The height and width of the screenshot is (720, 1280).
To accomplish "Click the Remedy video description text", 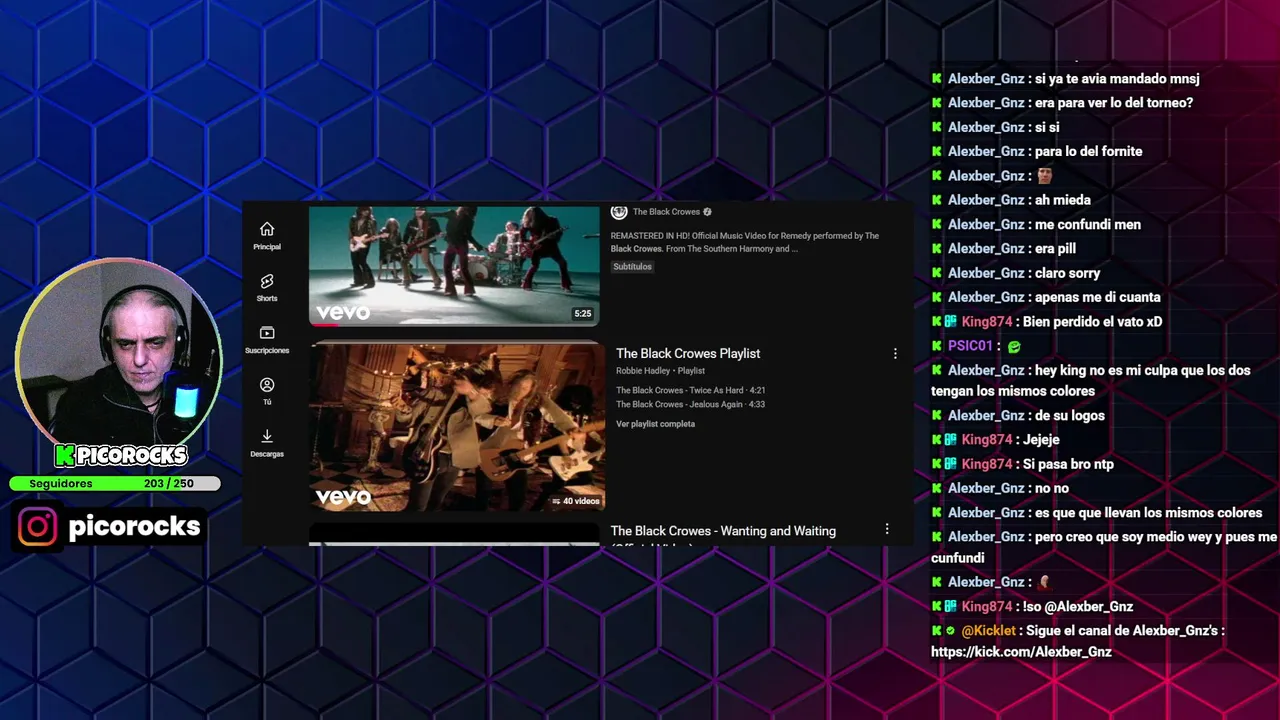I will 745,242.
